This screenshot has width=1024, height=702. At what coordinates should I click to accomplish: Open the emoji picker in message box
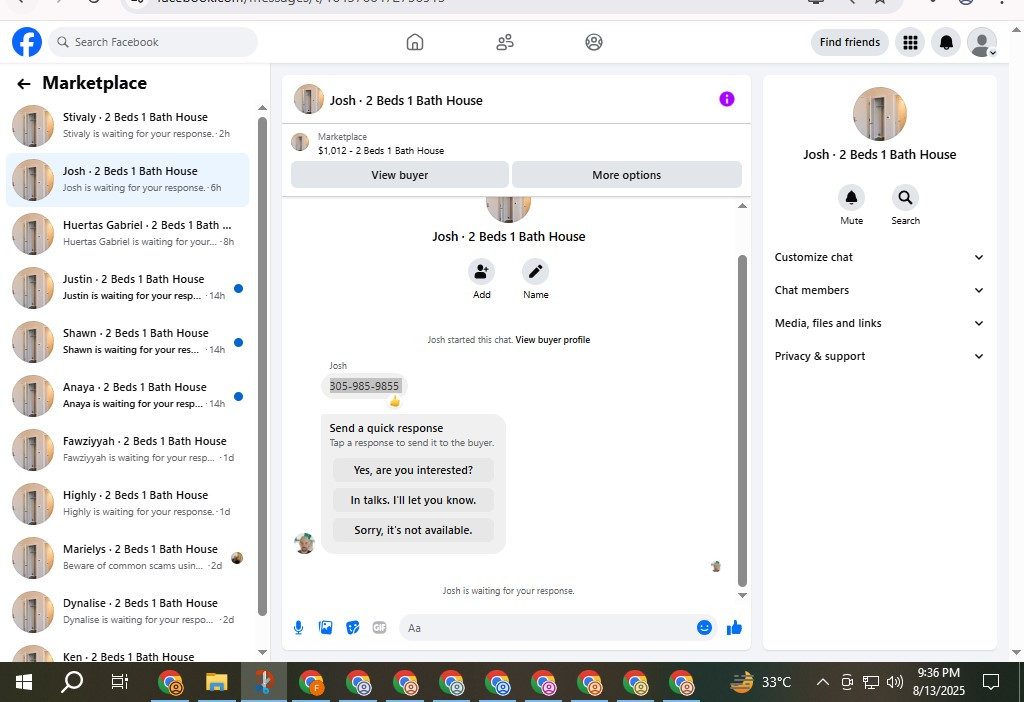[x=704, y=628]
